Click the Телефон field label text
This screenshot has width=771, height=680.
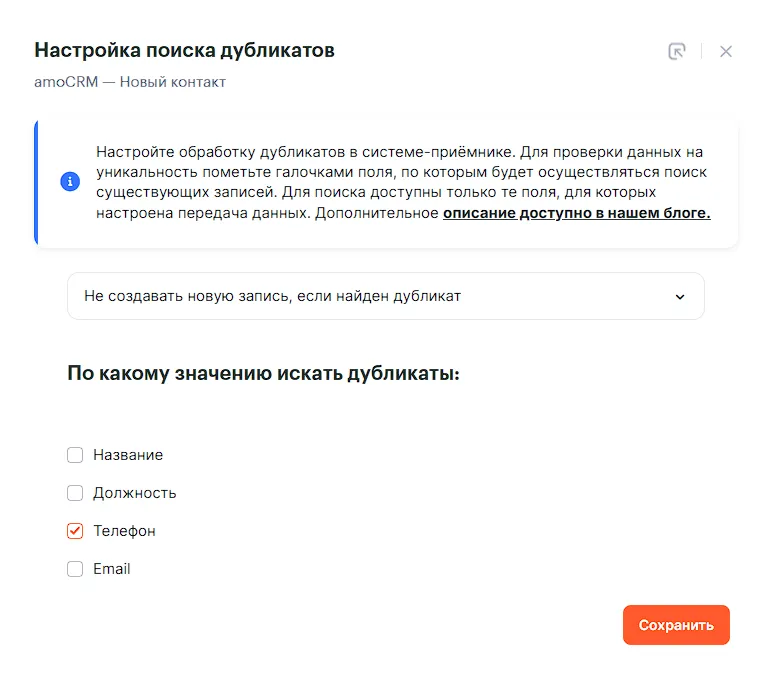coord(125,531)
